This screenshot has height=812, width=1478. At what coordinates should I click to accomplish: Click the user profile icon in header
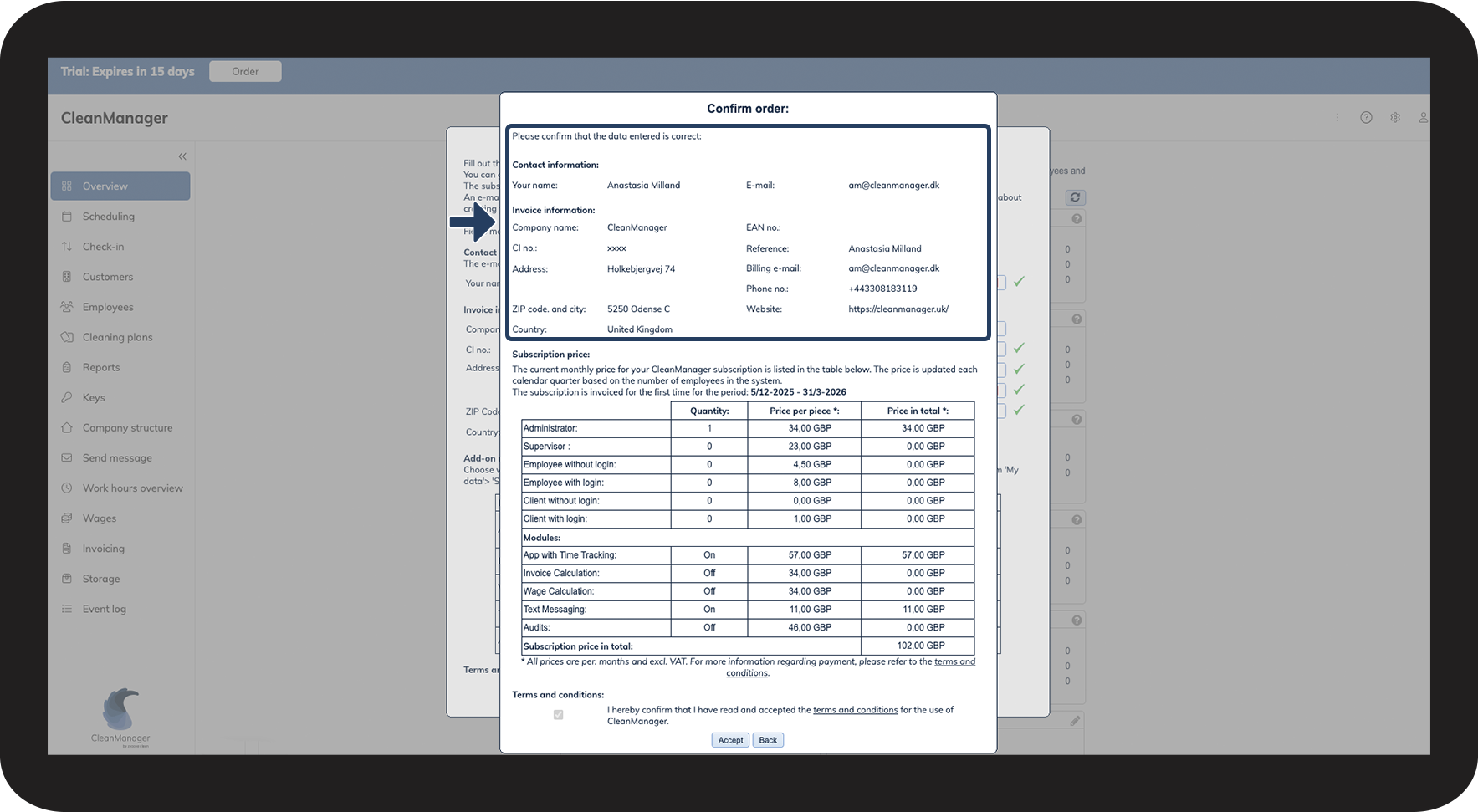pyautogui.click(x=1423, y=118)
